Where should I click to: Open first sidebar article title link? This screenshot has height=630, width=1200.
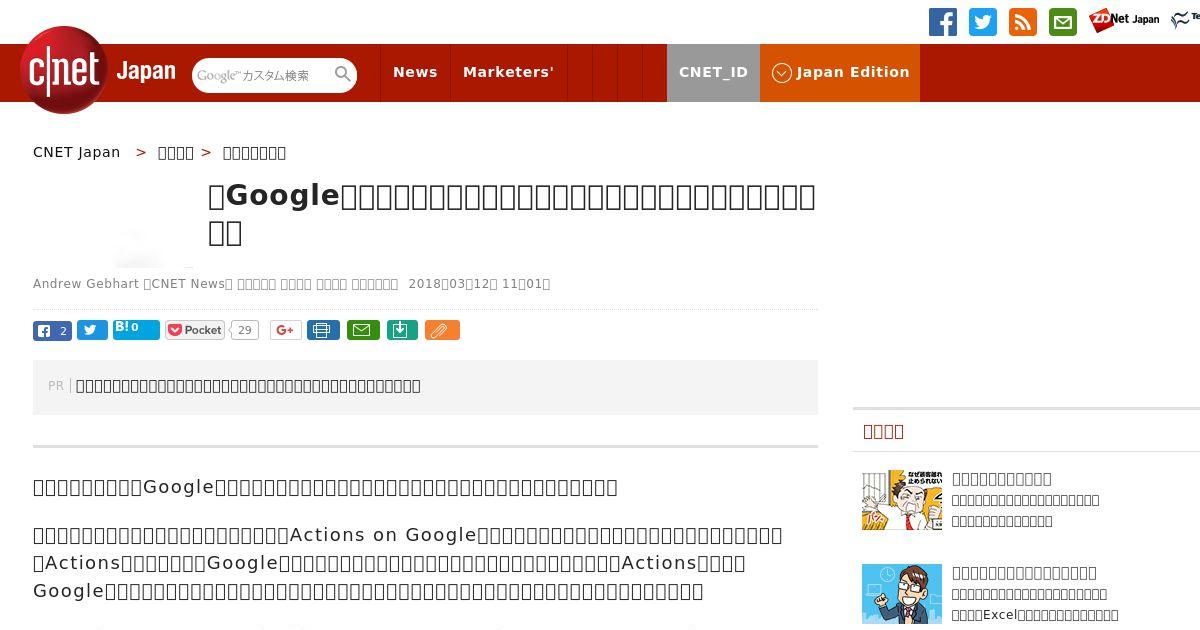tap(1002, 479)
